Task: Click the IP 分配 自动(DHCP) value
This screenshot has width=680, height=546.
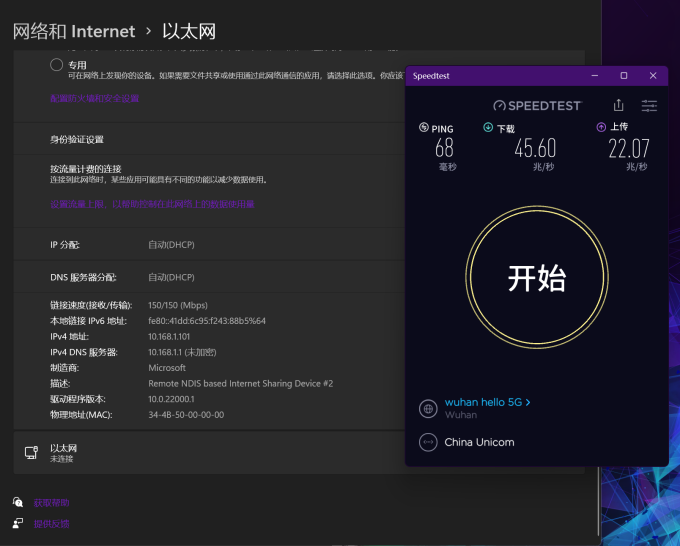Action: pos(171,245)
